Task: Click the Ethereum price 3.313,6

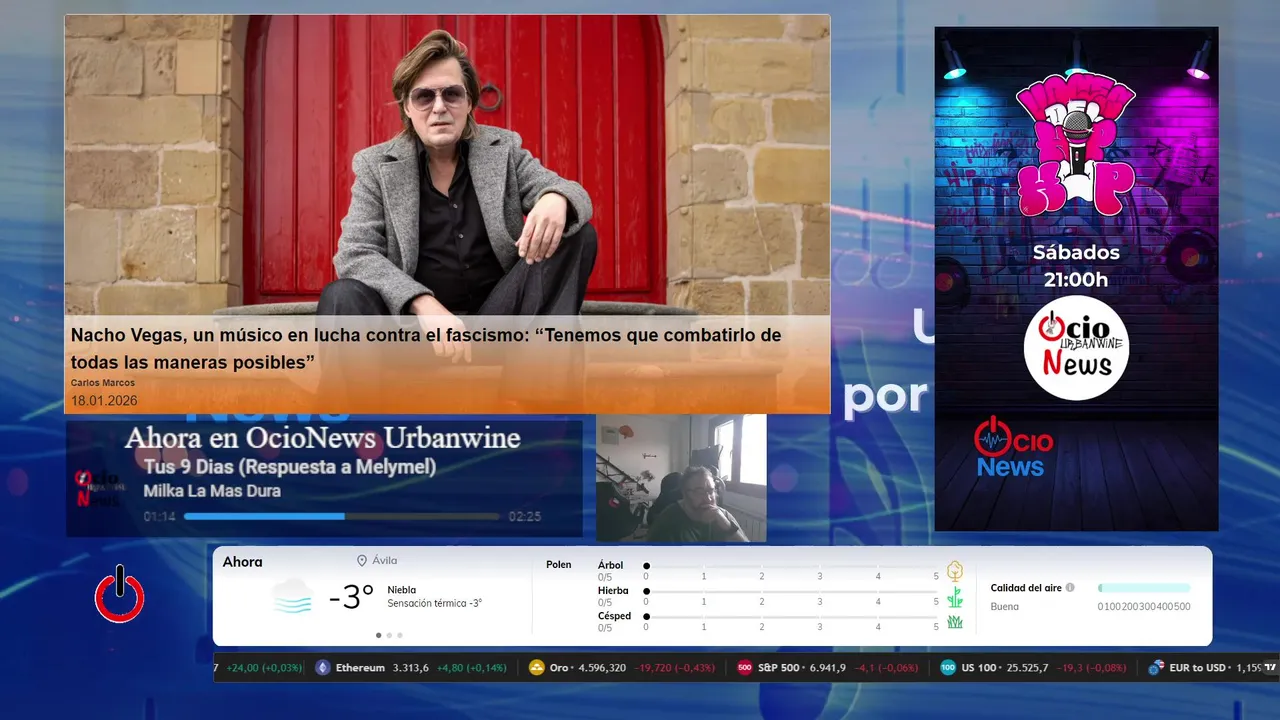Action: [411, 668]
